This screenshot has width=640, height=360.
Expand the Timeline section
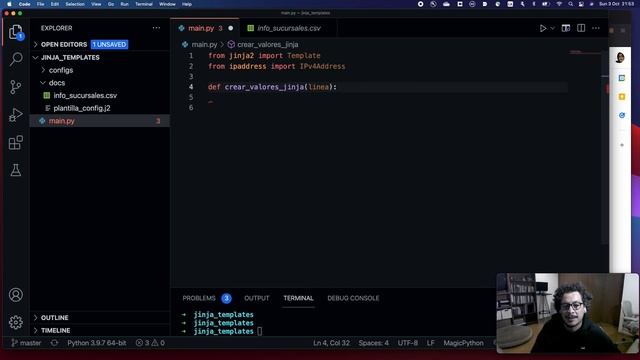pyautogui.click(x=100, y=330)
